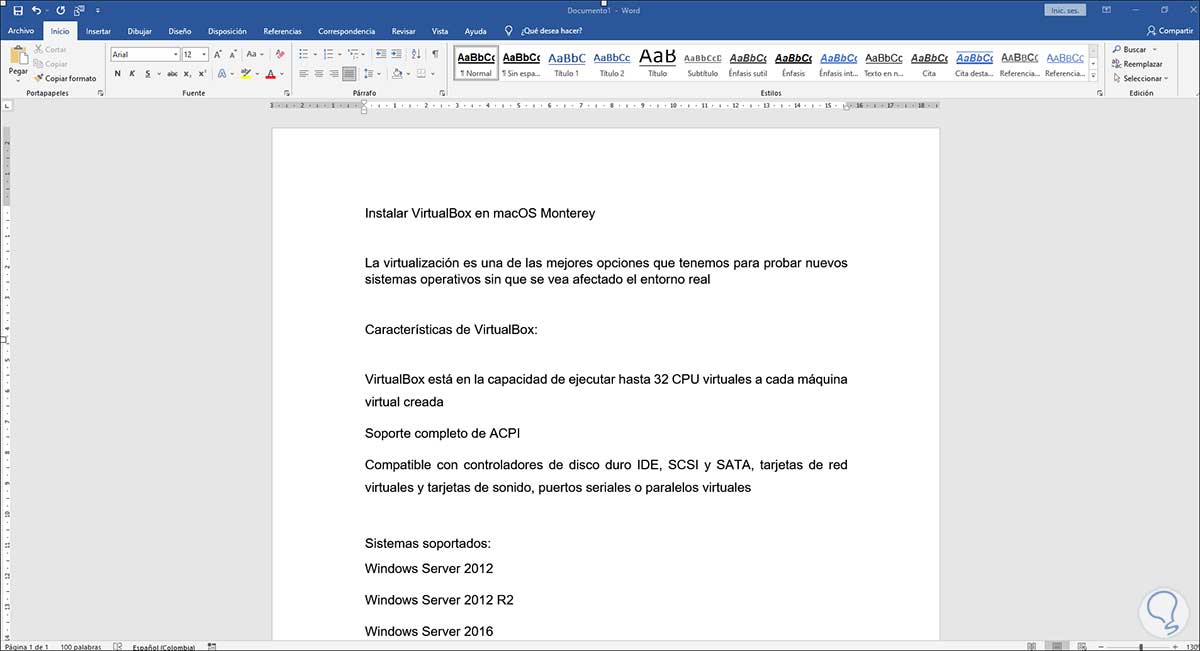Align text left

point(304,74)
